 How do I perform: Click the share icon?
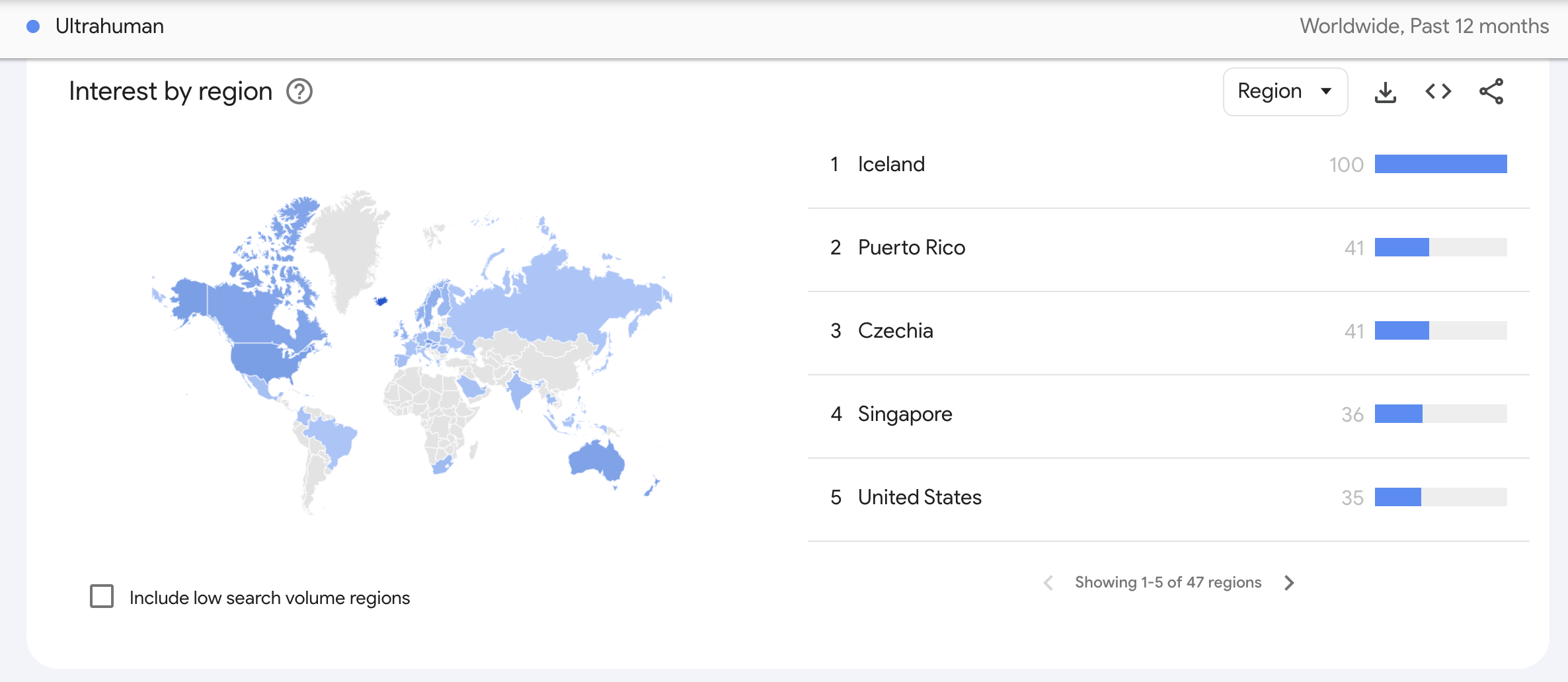point(1492,93)
